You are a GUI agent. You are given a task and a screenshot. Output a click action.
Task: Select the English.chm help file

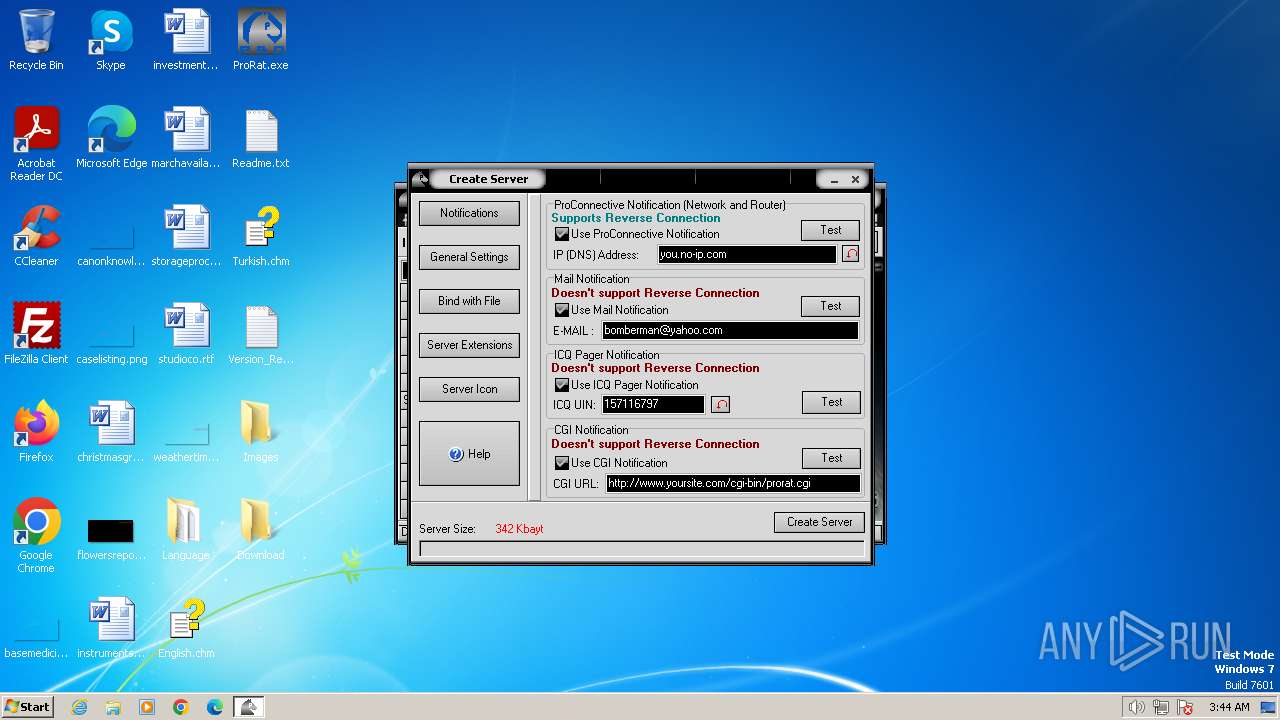coord(186,628)
